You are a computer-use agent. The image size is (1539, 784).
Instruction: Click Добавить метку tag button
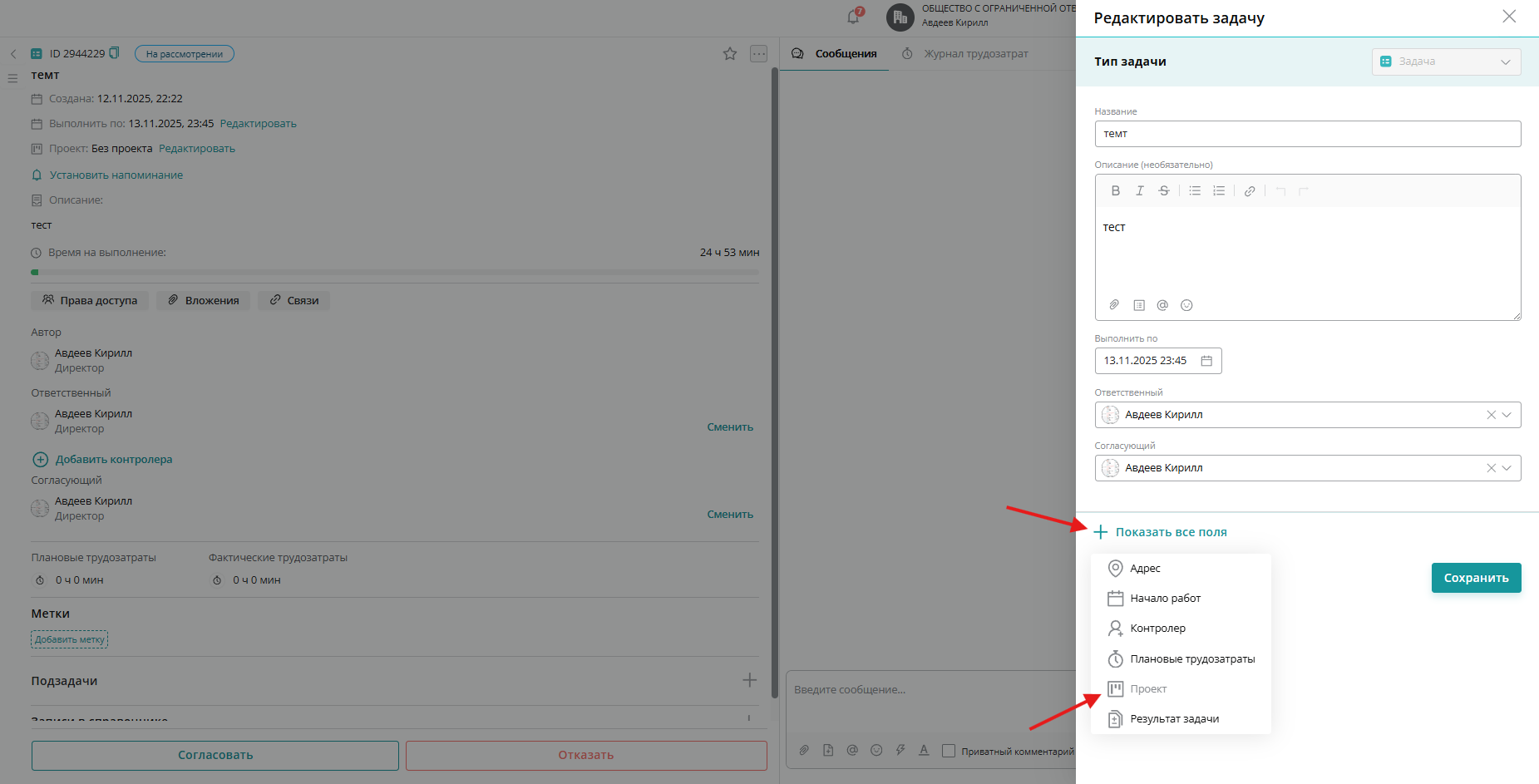click(x=70, y=639)
